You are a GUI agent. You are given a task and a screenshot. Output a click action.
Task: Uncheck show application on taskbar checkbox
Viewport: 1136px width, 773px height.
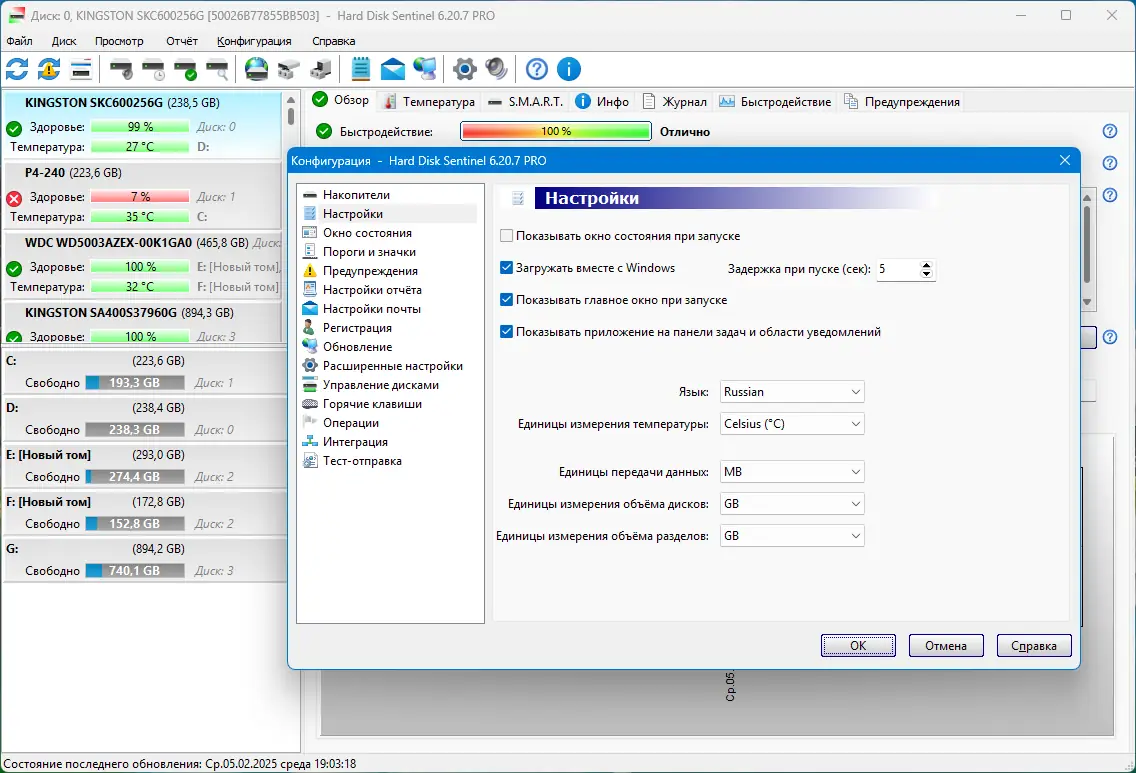[x=506, y=332]
